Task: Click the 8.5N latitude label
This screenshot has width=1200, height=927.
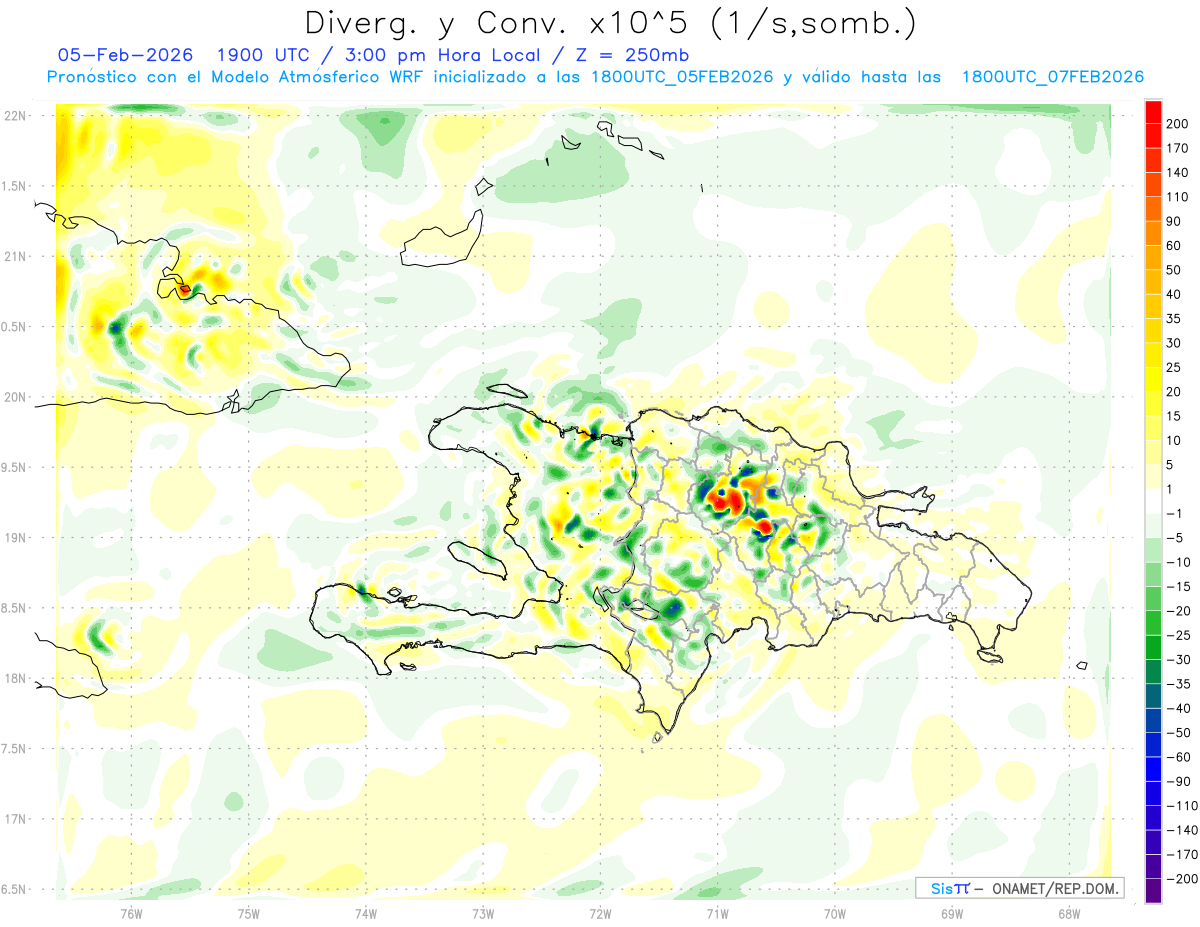Action: pyautogui.click(x=14, y=609)
